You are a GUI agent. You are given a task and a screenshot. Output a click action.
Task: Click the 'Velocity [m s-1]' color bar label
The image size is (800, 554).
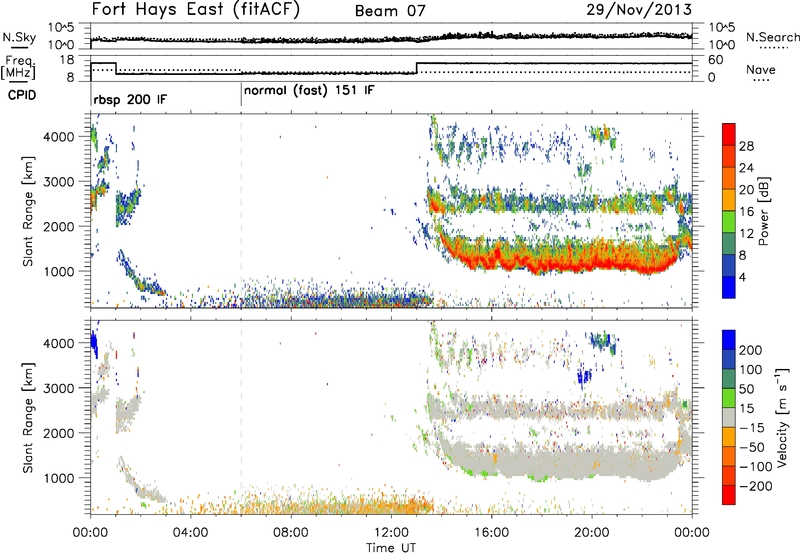[x=781, y=417]
